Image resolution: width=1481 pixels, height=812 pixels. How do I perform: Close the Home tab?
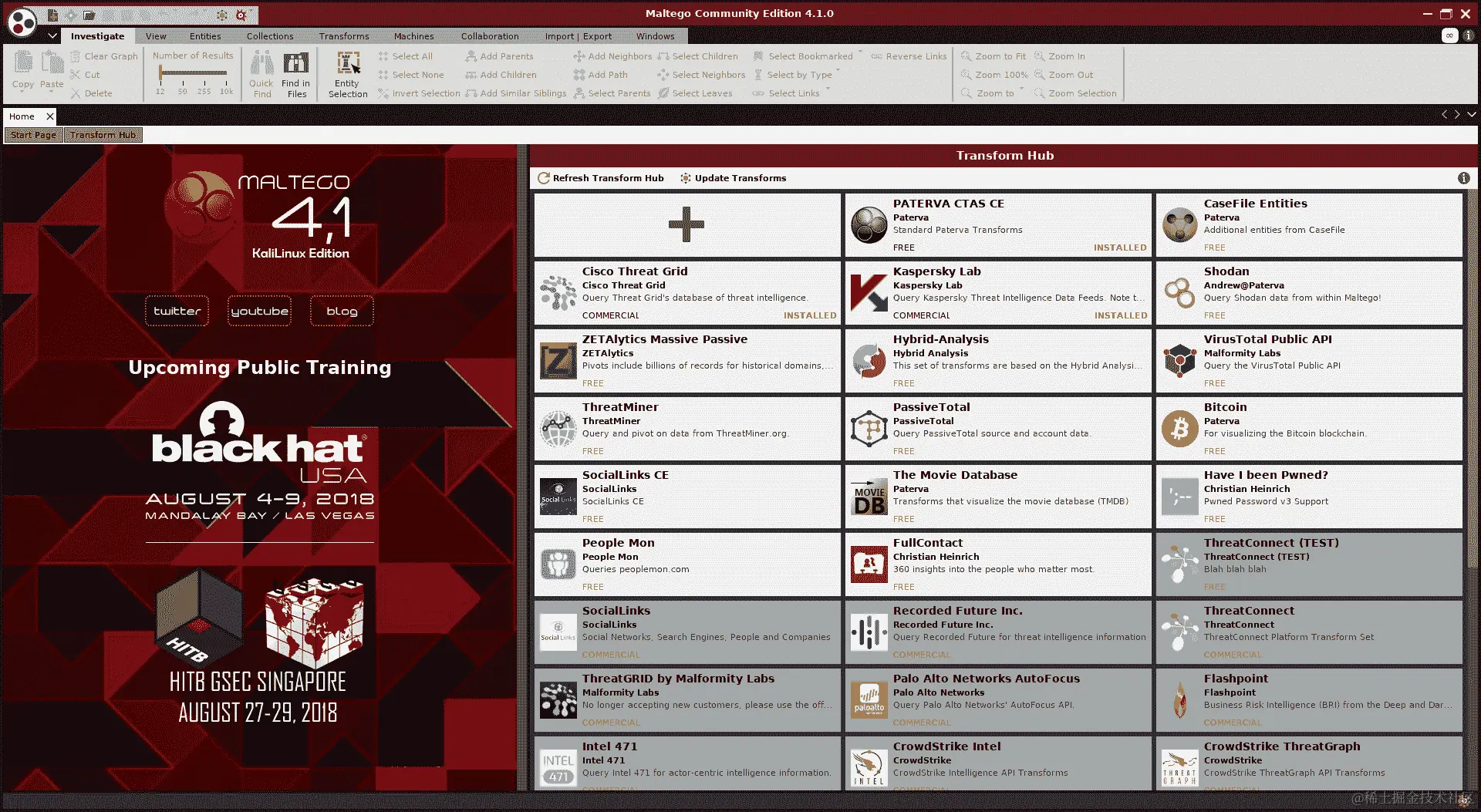point(50,116)
